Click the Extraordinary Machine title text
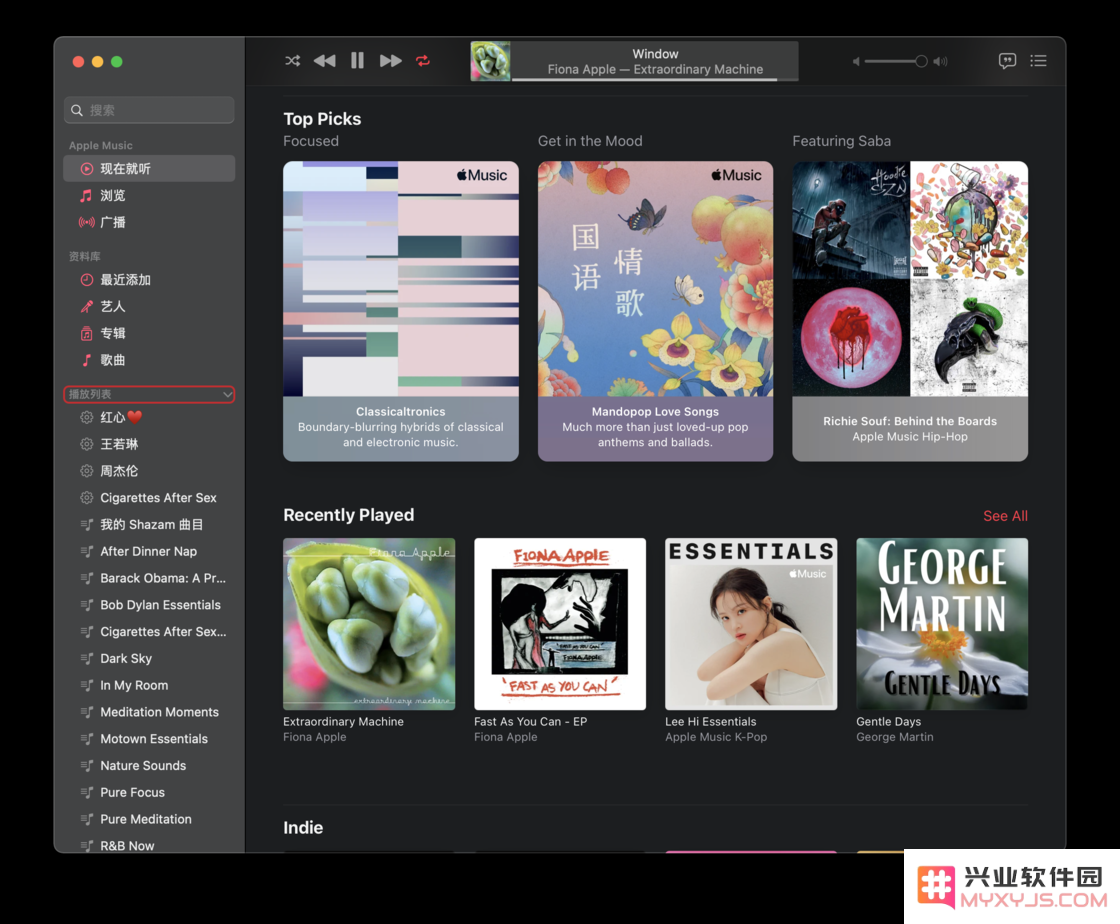 point(344,721)
